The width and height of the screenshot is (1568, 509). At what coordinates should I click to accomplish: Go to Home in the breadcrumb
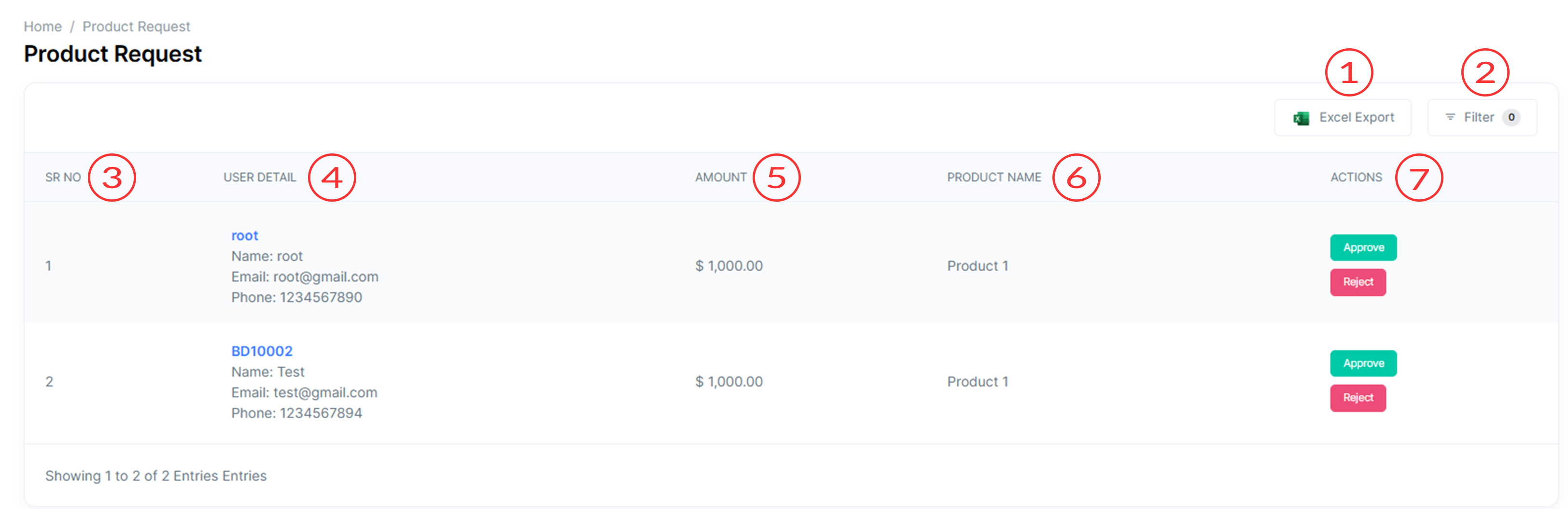pyautogui.click(x=42, y=27)
